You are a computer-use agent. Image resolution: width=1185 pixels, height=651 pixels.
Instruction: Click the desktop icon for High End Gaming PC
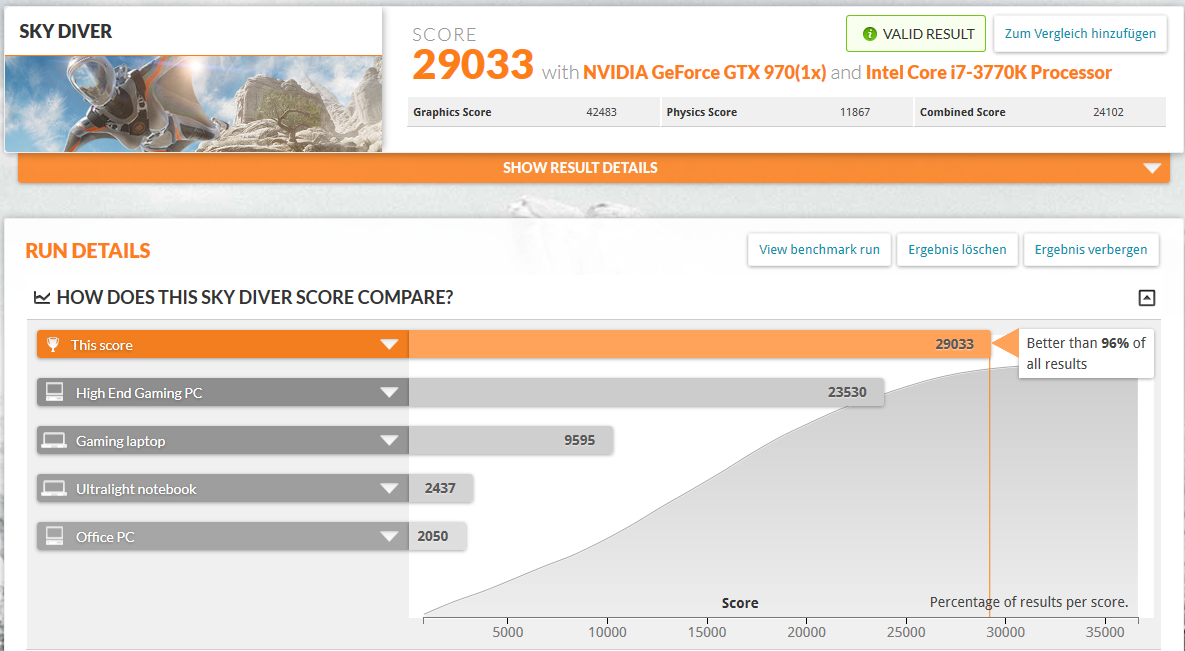[54, 392]
